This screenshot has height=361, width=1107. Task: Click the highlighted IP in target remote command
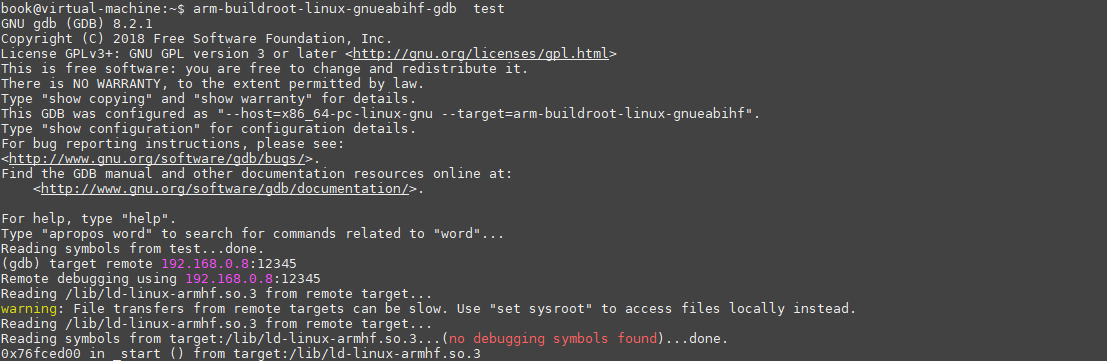(x=205, y=264)
